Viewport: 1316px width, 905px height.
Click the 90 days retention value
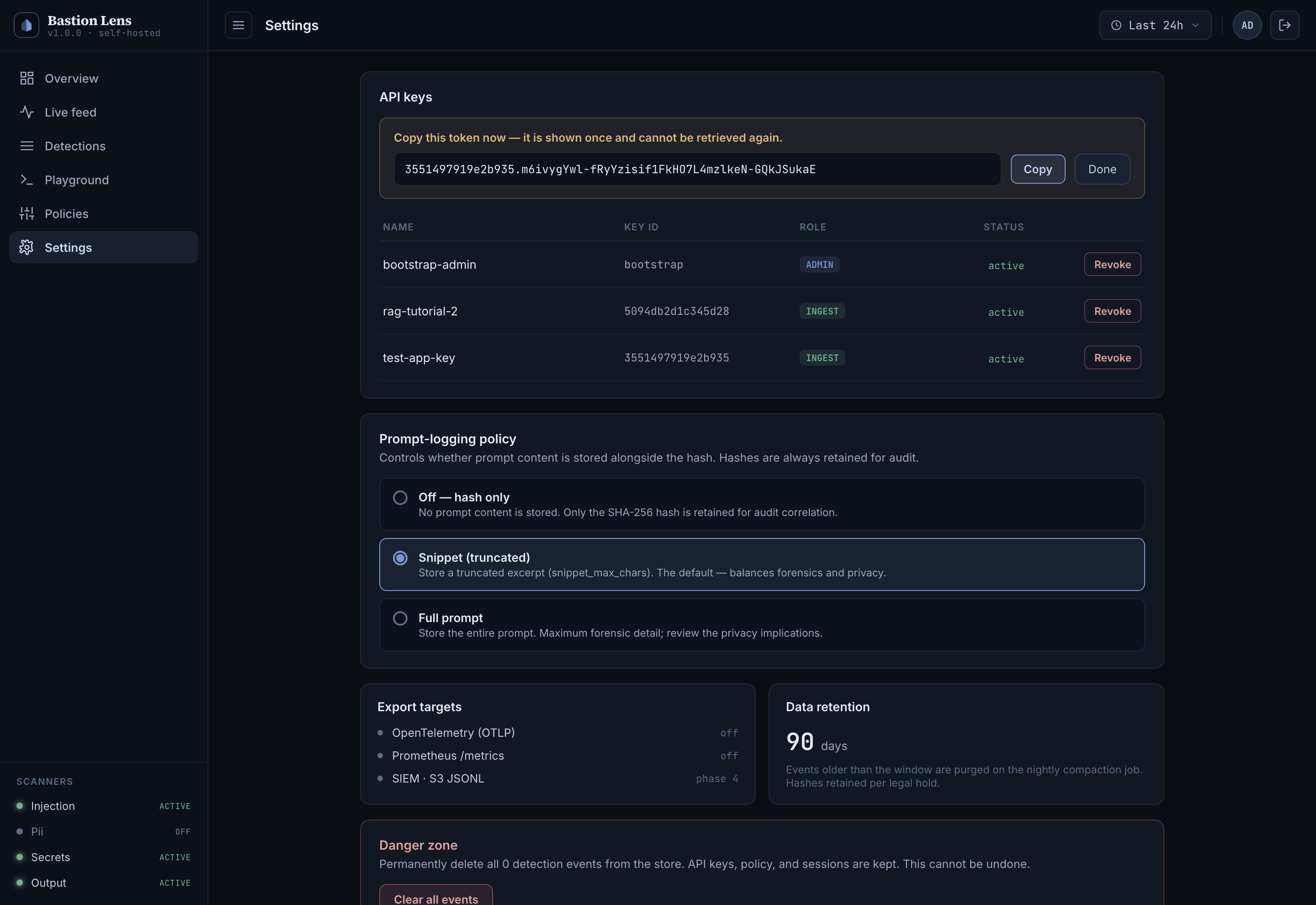coord(816,742)
